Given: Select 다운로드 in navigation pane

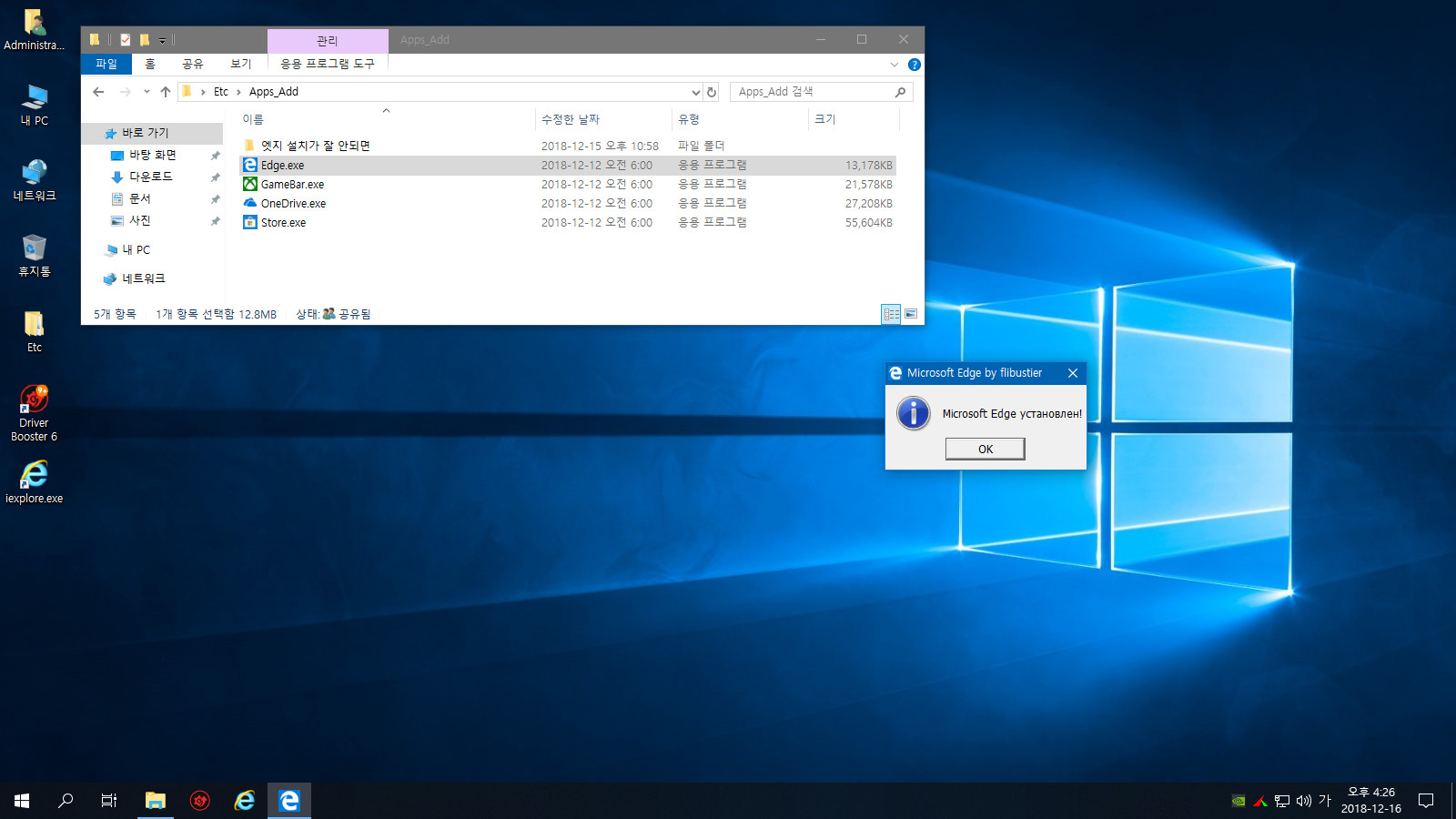Looking at the screenshot, I should (150, 177).
